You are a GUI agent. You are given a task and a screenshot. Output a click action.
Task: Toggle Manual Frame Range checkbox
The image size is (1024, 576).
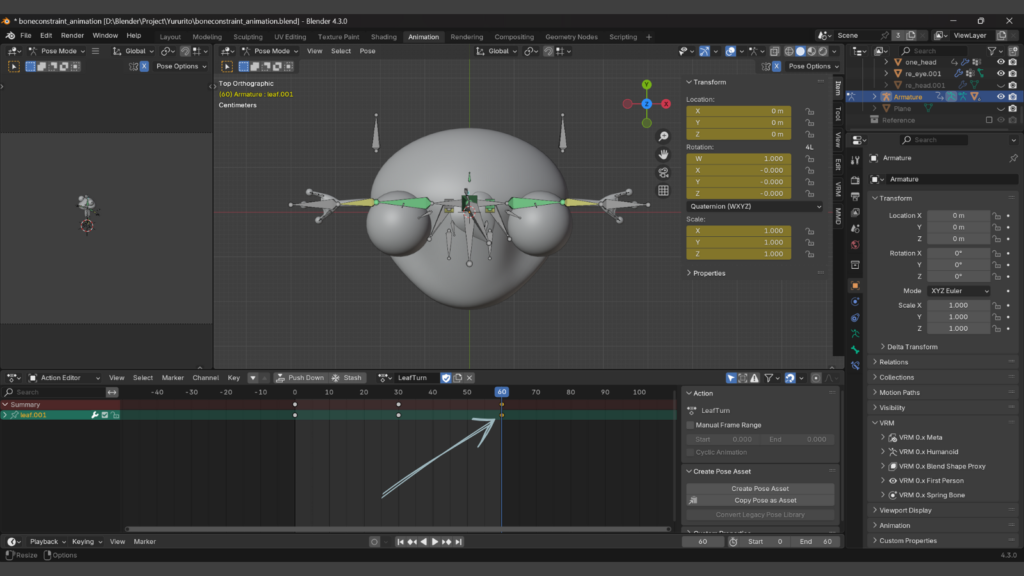[690, 425]
